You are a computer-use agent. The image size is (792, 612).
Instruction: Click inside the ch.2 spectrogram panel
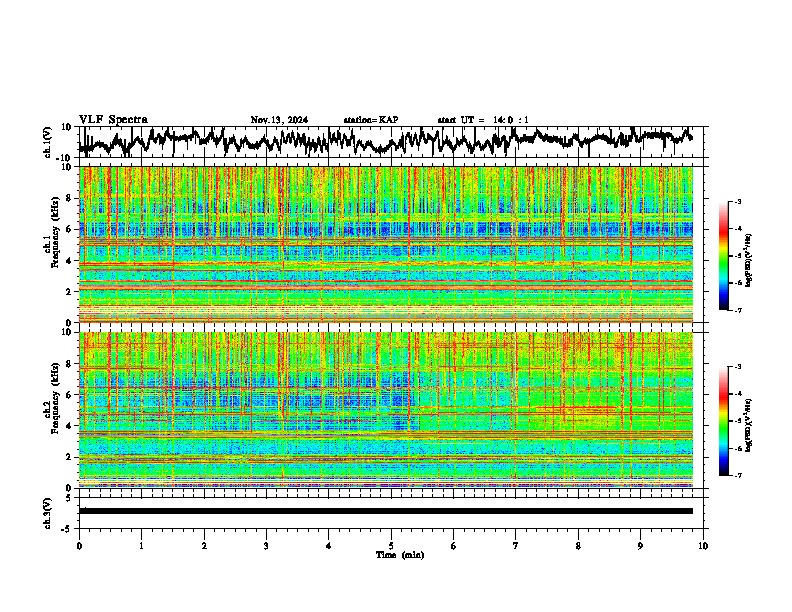(x=386, y=410)
